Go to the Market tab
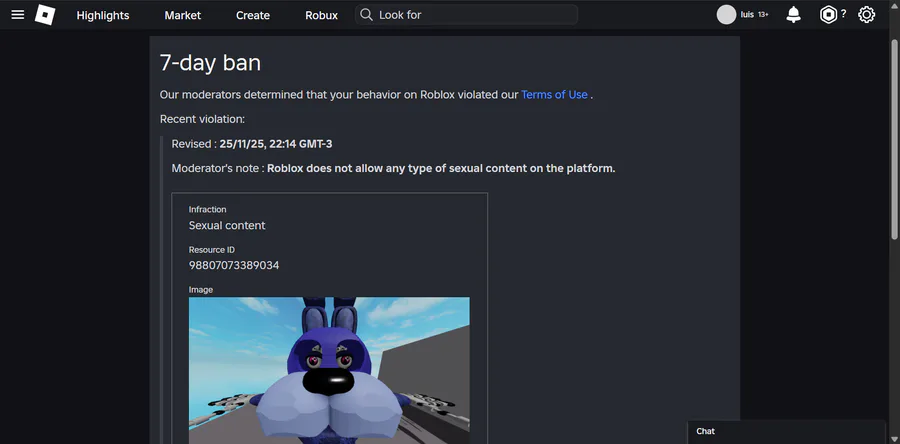This screenshot has height=444, width=900. click(183, 15)
